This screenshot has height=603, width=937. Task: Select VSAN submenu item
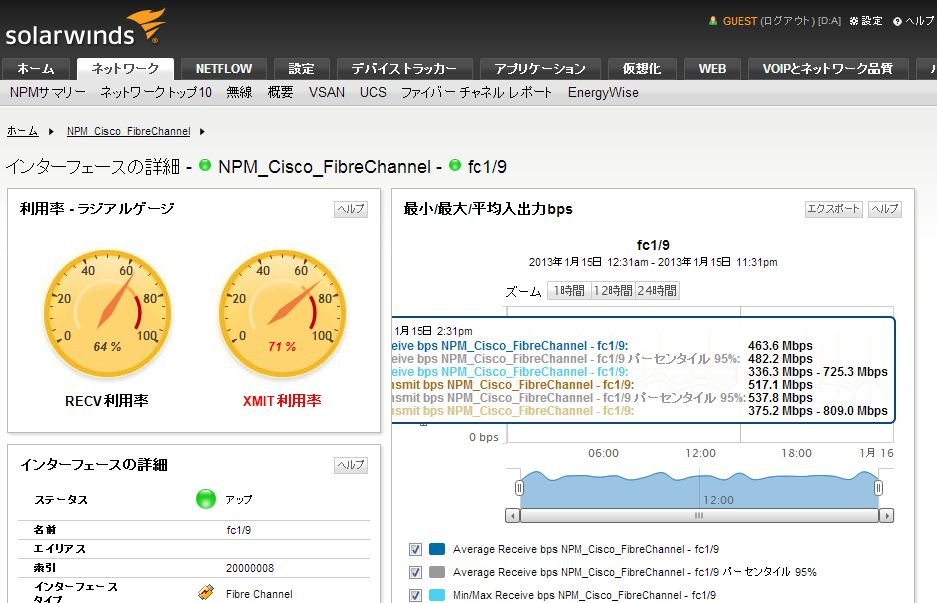coord(327,93)
